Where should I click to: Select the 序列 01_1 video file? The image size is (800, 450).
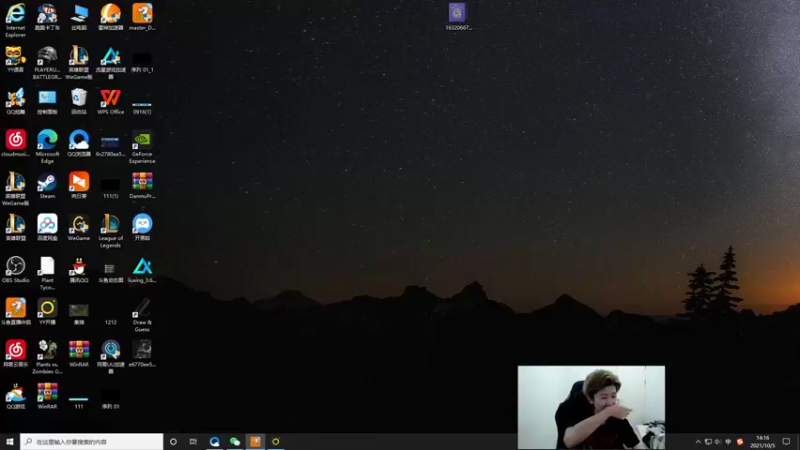click(x=142, y=62)
